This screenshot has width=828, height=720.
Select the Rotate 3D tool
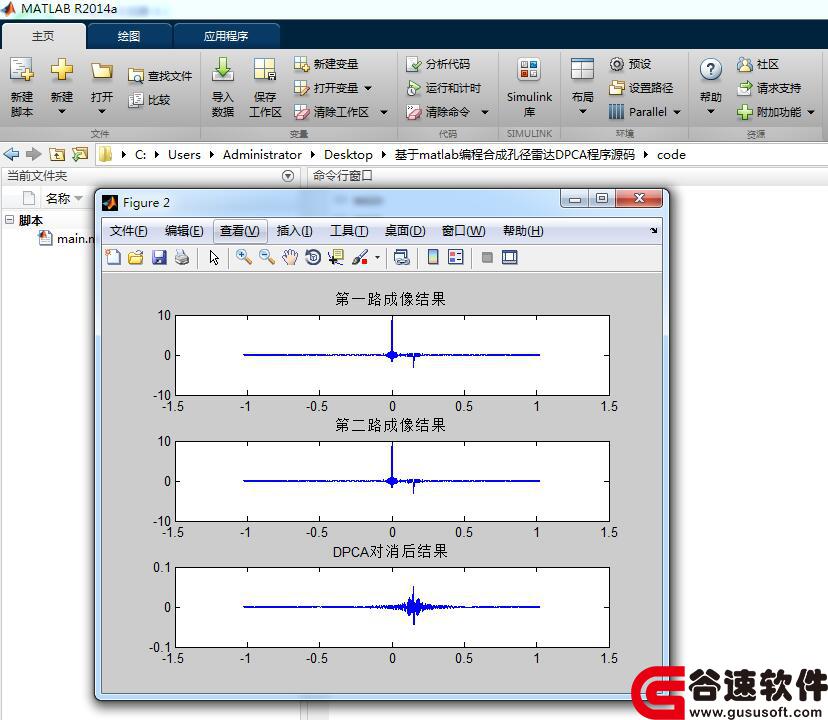(313, 257)
